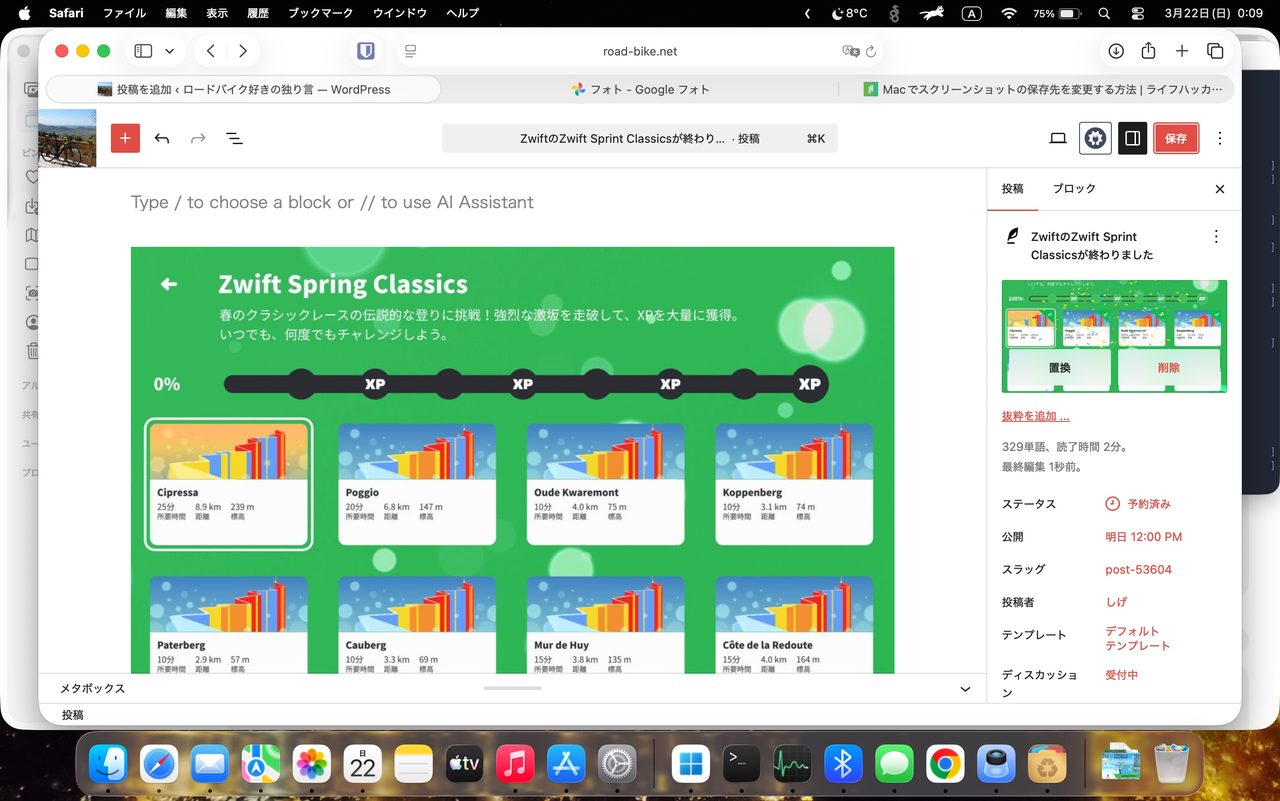The width and height of the screenshot is (1280, 801).
Task: Select the Cipressa route card in image
Action: click(229, 484)
